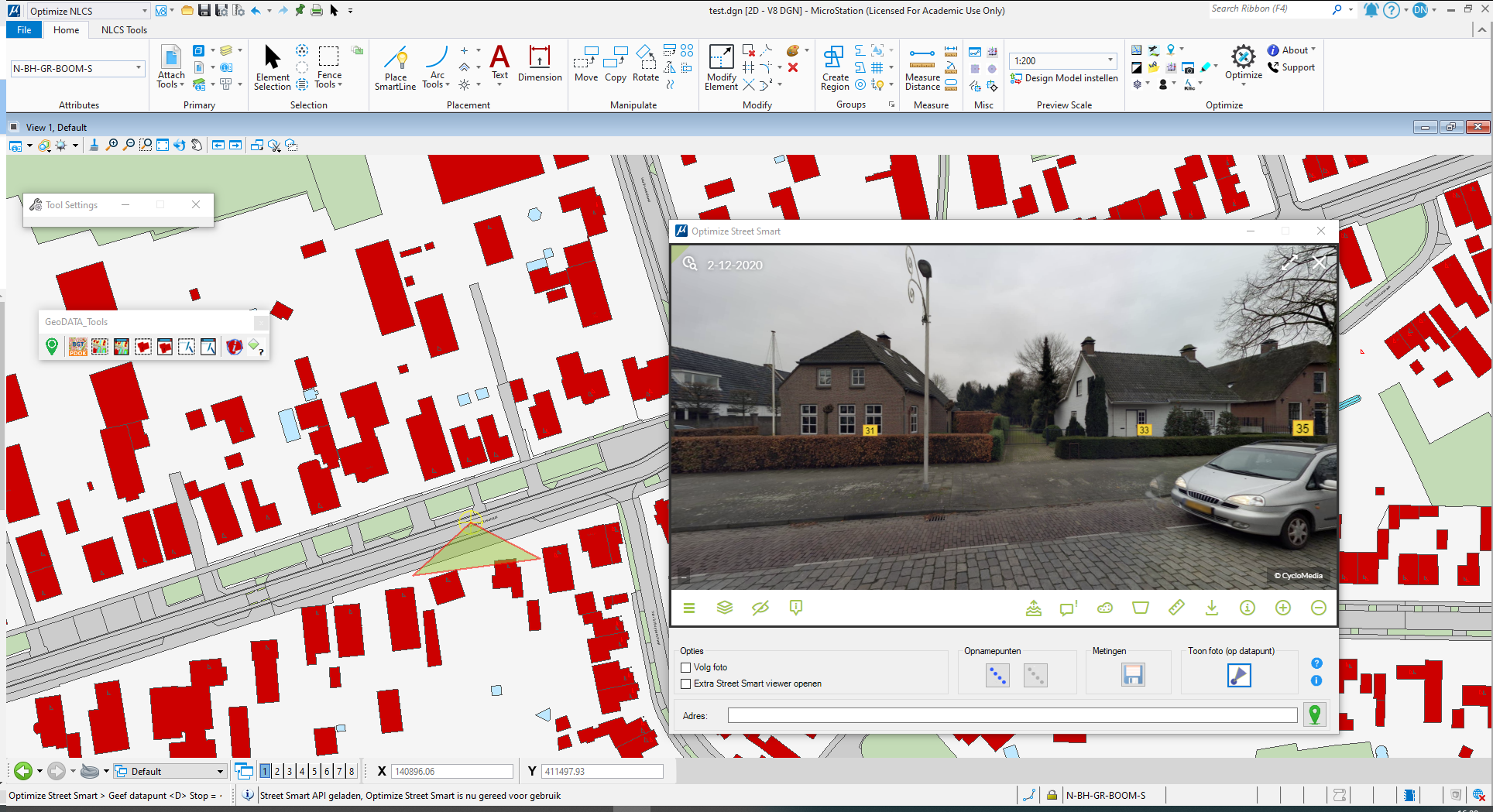Switch to the Home ribbon tab
Screen dimensions: 1493x812
(66, 29)
